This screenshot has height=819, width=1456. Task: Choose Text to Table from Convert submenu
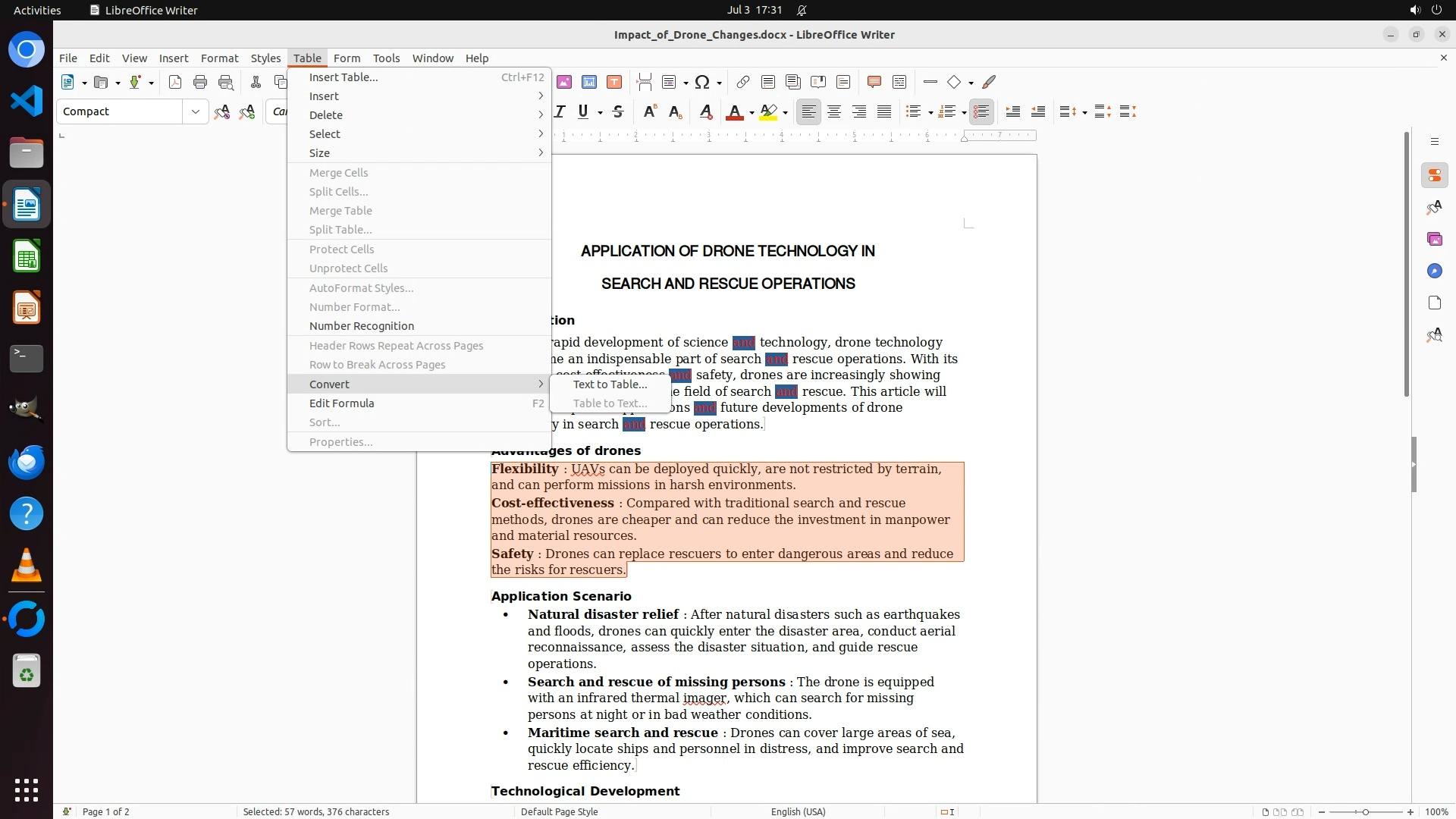[x=610, y=384]
